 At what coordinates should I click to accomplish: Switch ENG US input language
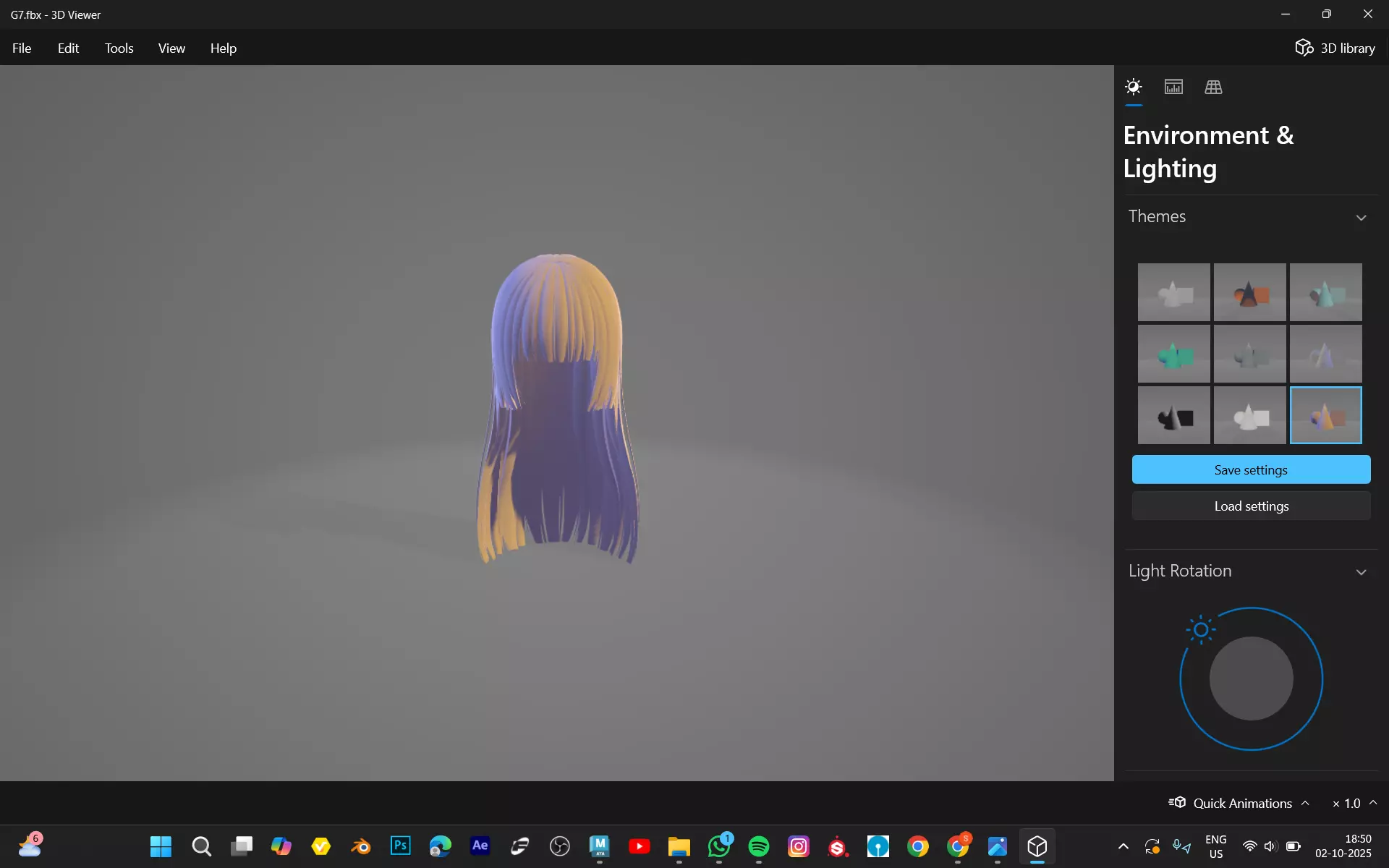[x=1216, y=846]
